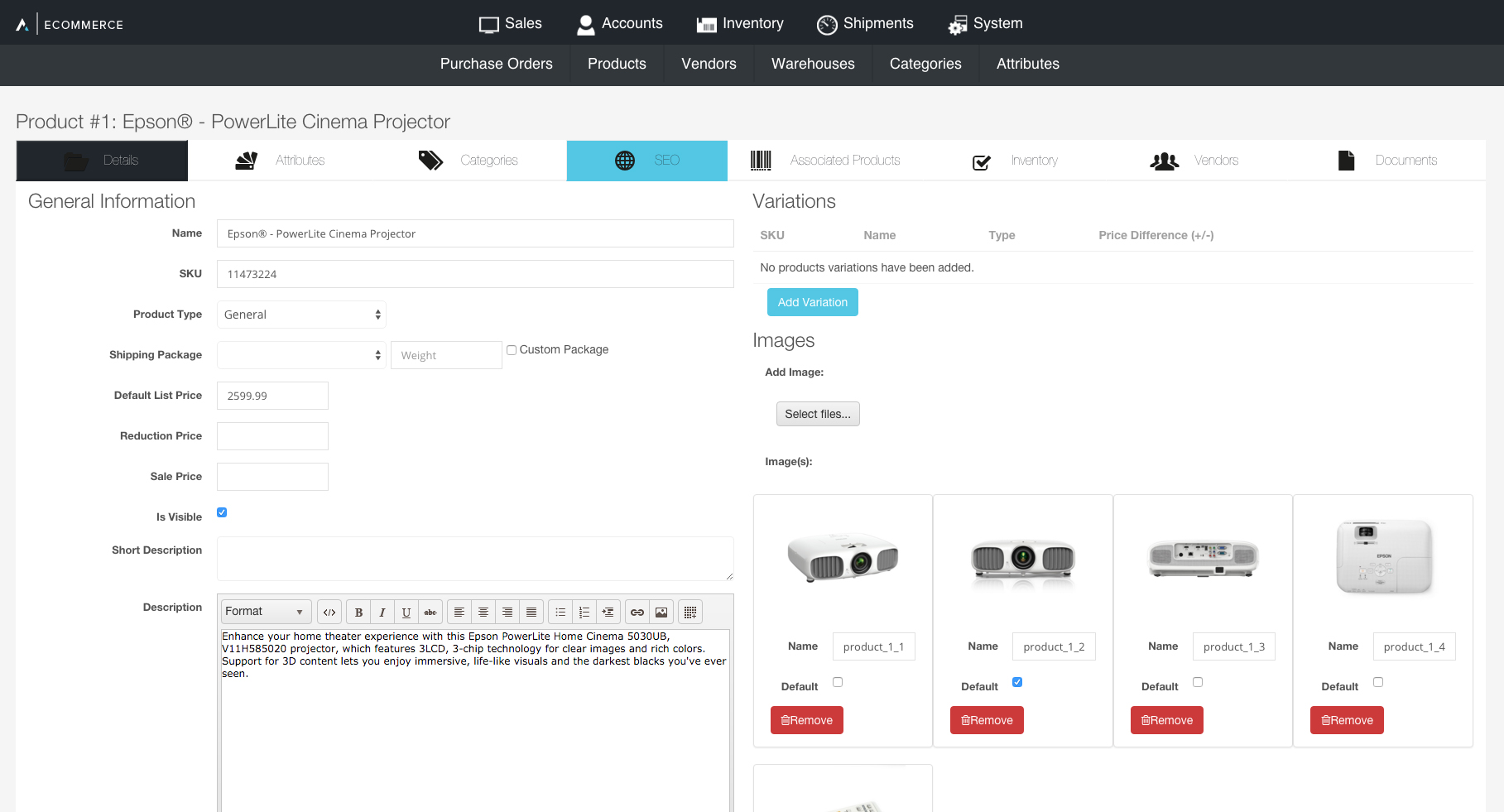Apply italic formatting in description editor
This screenshot has height=812, width=1504.
click(382, 613)
